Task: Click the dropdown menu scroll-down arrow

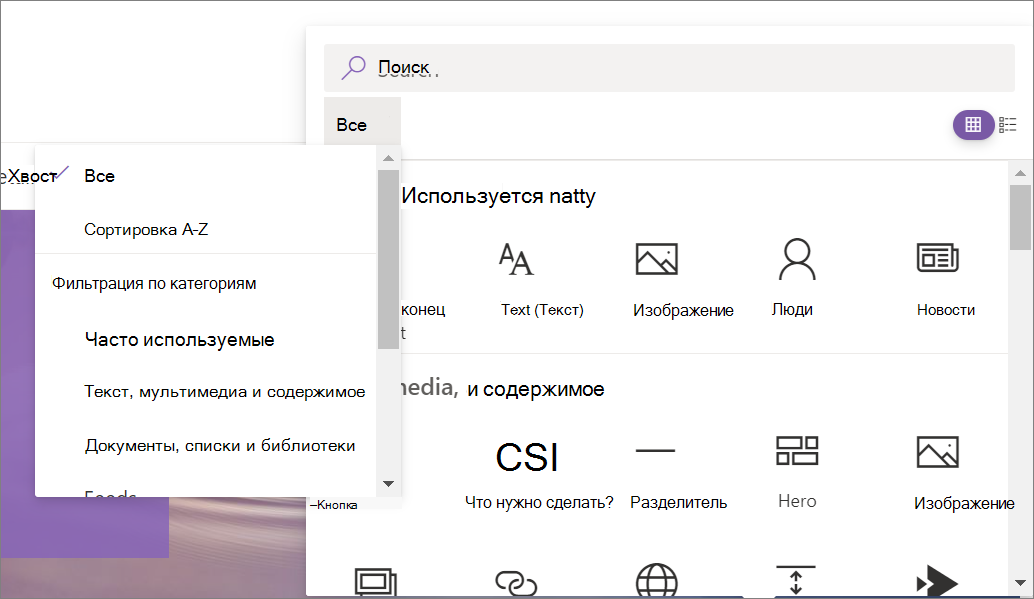Action: (x=388, y=484)
